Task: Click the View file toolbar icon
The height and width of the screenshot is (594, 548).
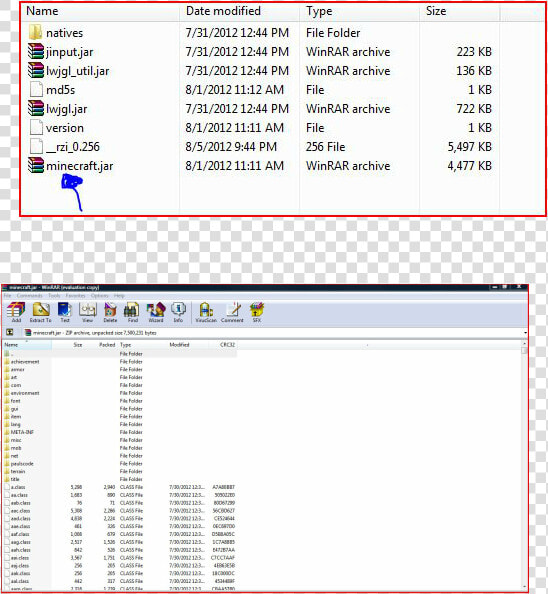Action: click(87, 310)
